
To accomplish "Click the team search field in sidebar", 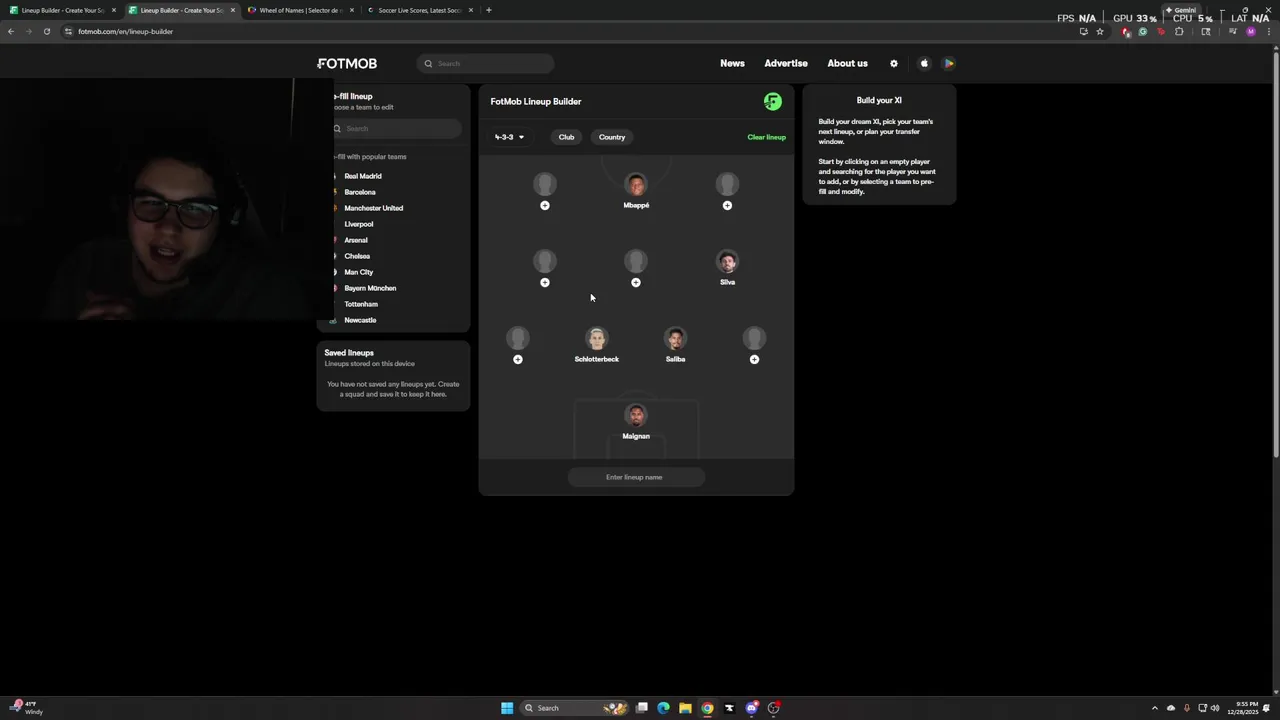I will point(397,128).
